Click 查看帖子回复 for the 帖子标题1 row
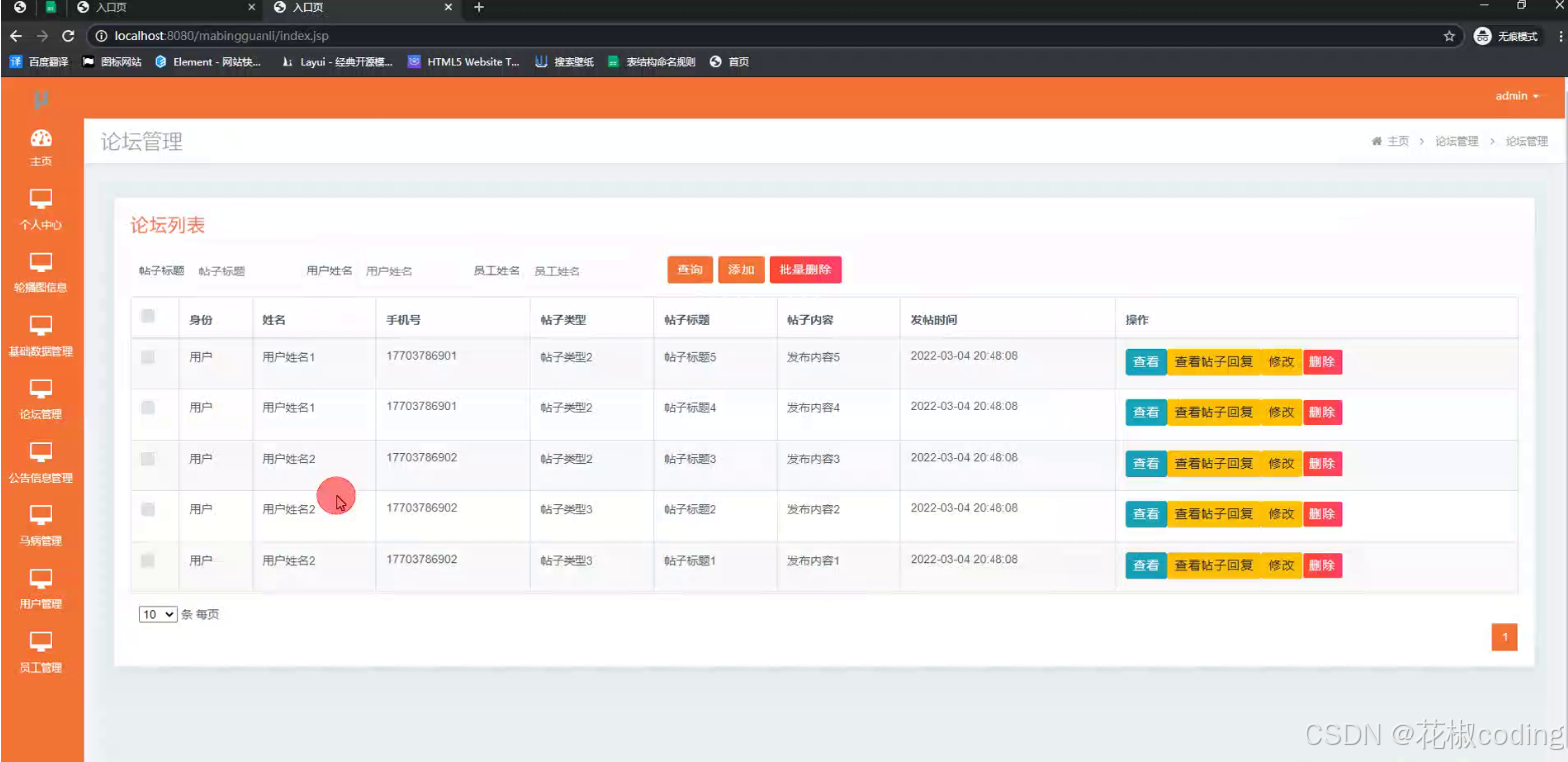Screen dimensions: 1568x762 (x=1213, y=565)
